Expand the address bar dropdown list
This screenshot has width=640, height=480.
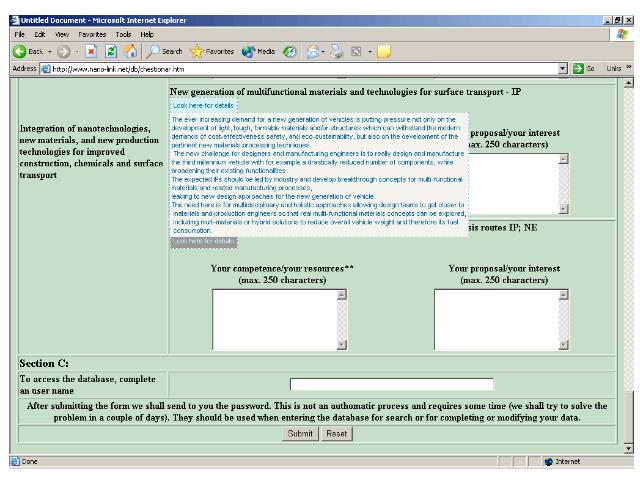point(563,69)
